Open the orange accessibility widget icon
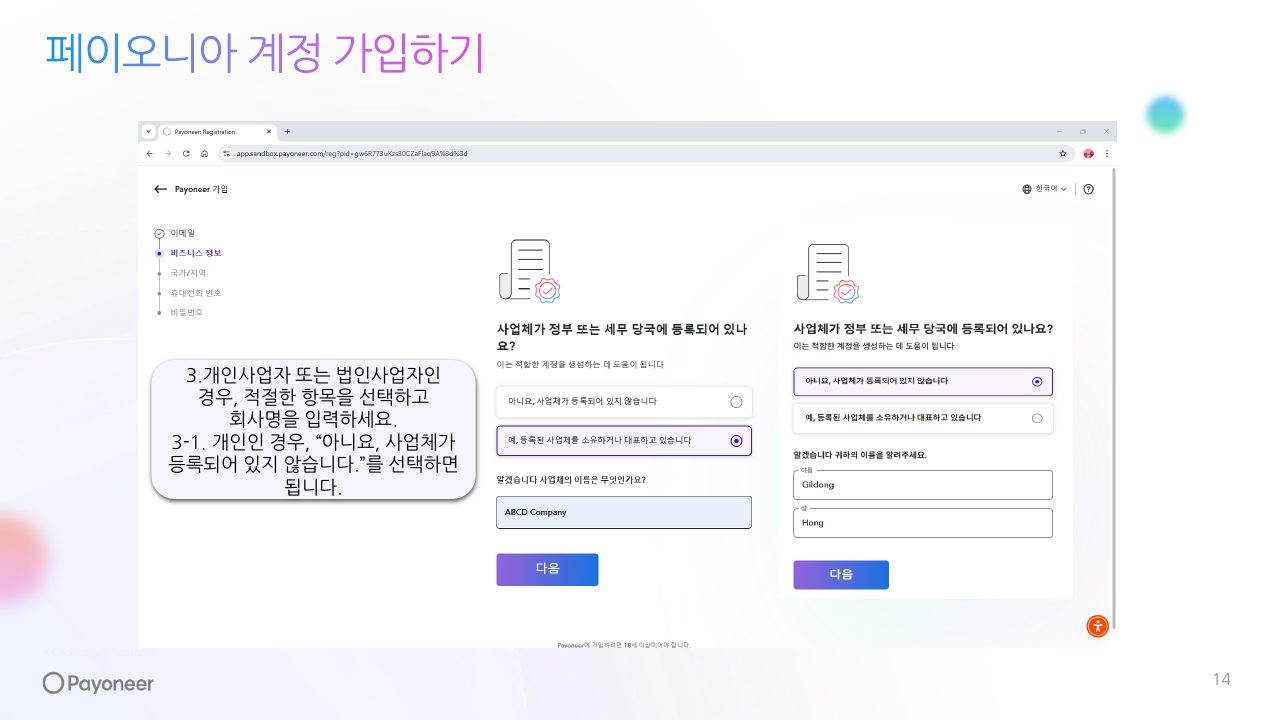 point(1098,627)
